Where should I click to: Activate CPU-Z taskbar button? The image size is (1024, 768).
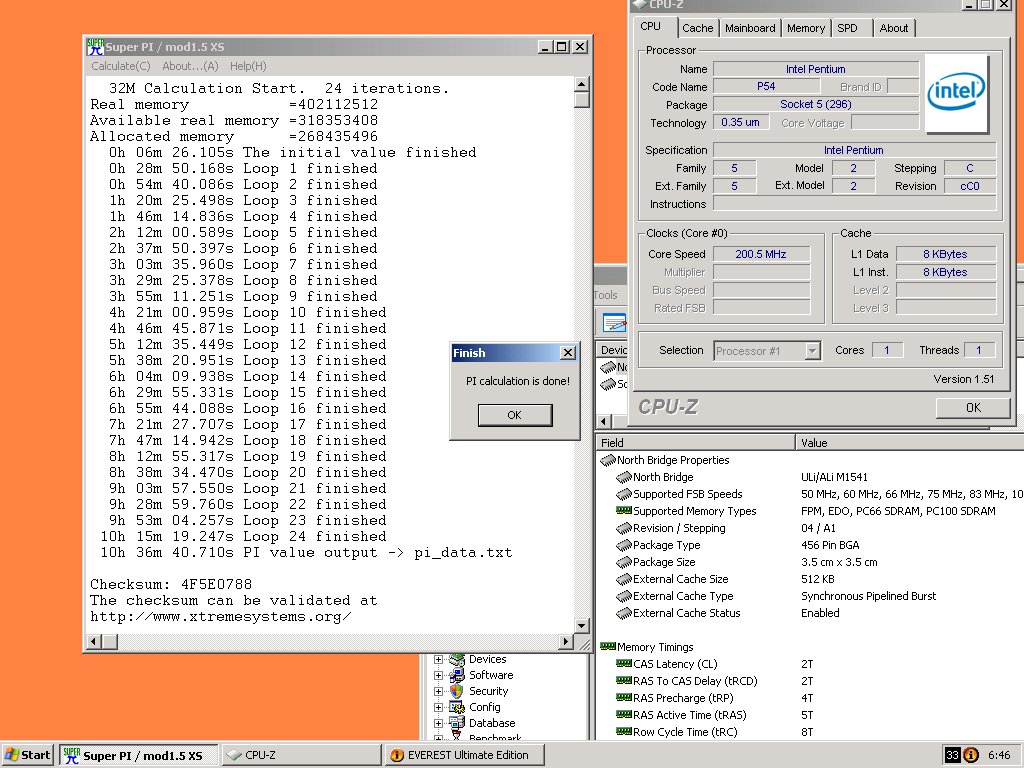(301, 755)
